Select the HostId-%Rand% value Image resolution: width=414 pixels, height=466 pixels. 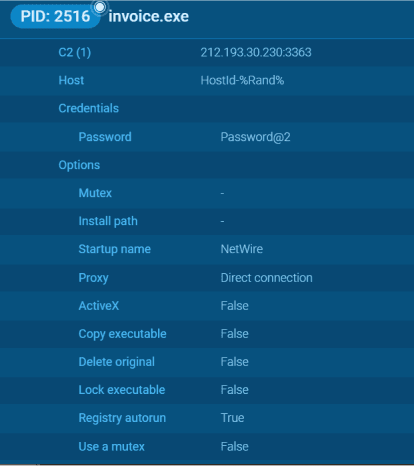242,80
